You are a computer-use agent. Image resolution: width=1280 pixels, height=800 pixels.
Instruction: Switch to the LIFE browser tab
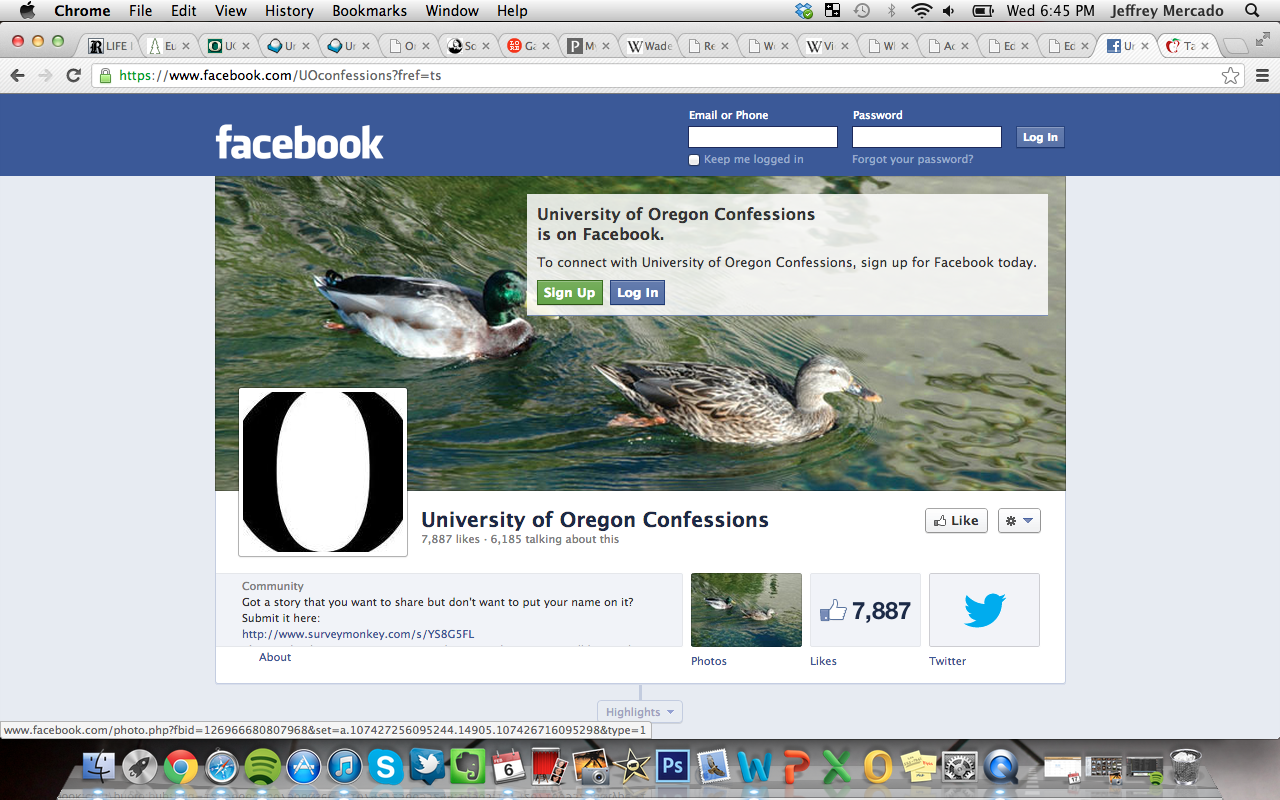108,46
